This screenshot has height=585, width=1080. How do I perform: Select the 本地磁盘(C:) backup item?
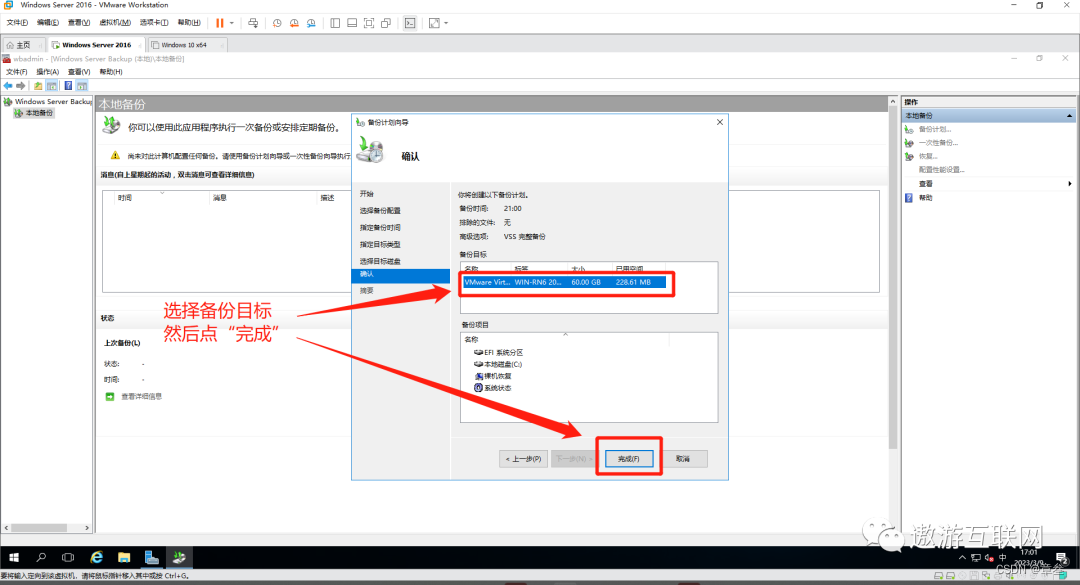[x=497, y=365]
